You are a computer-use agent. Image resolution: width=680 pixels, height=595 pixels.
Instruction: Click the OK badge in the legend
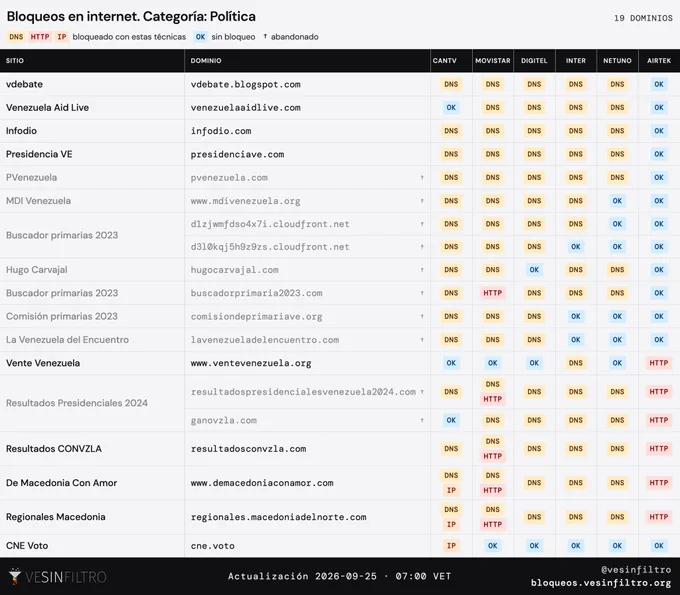point(200,37)
